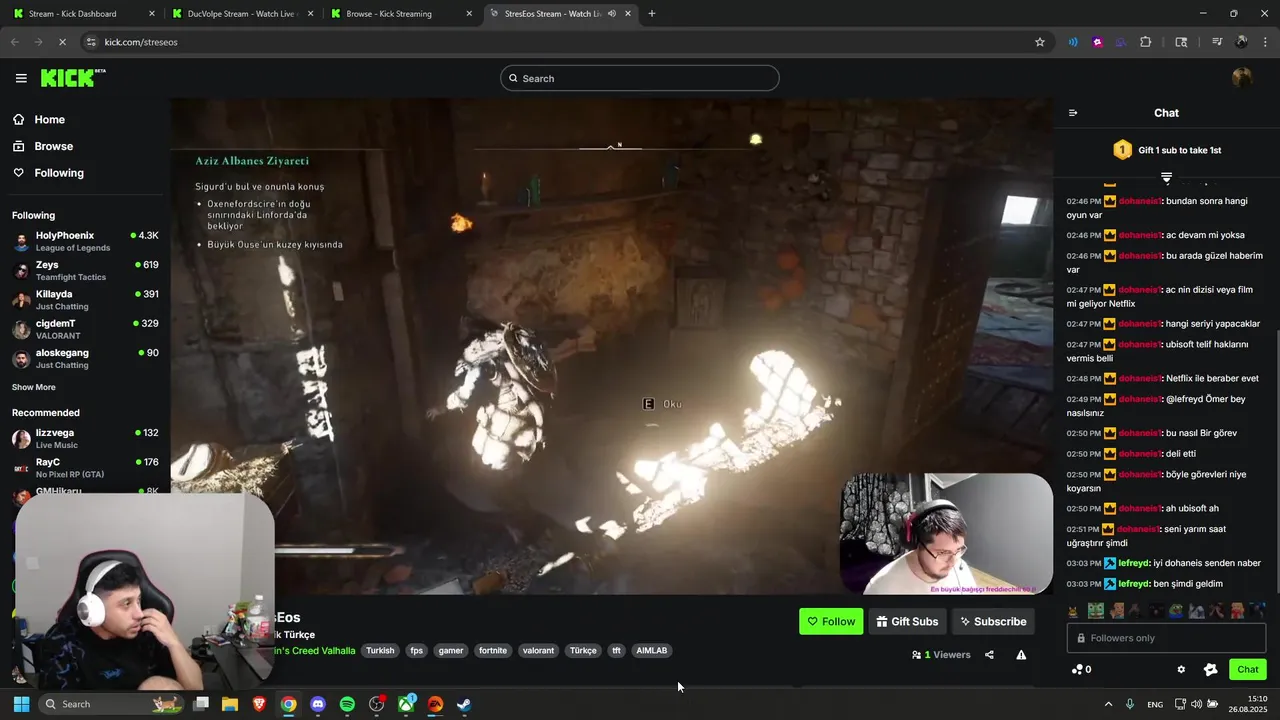Select the Turkish tag
This screenshot has width=1280, height=720.
[380, 650]
